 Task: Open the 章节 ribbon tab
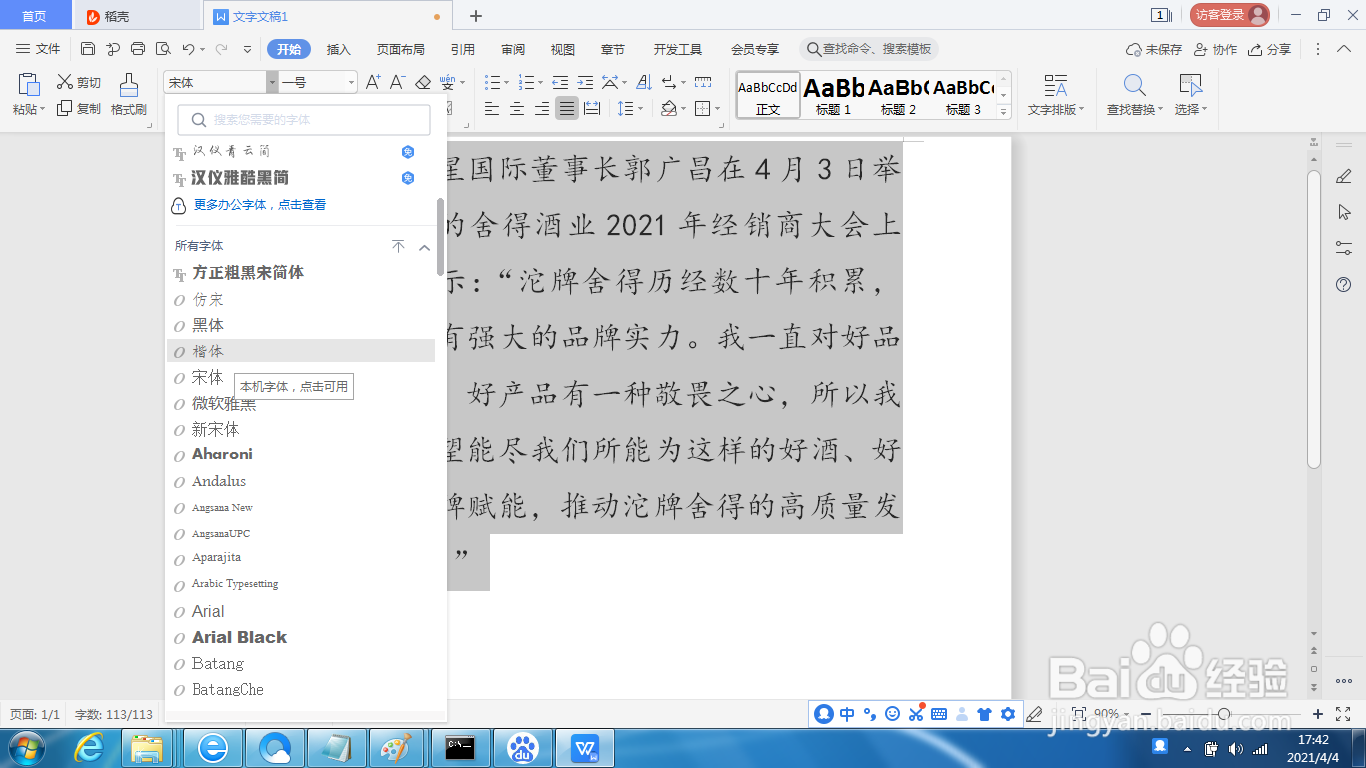coord(612,48)
